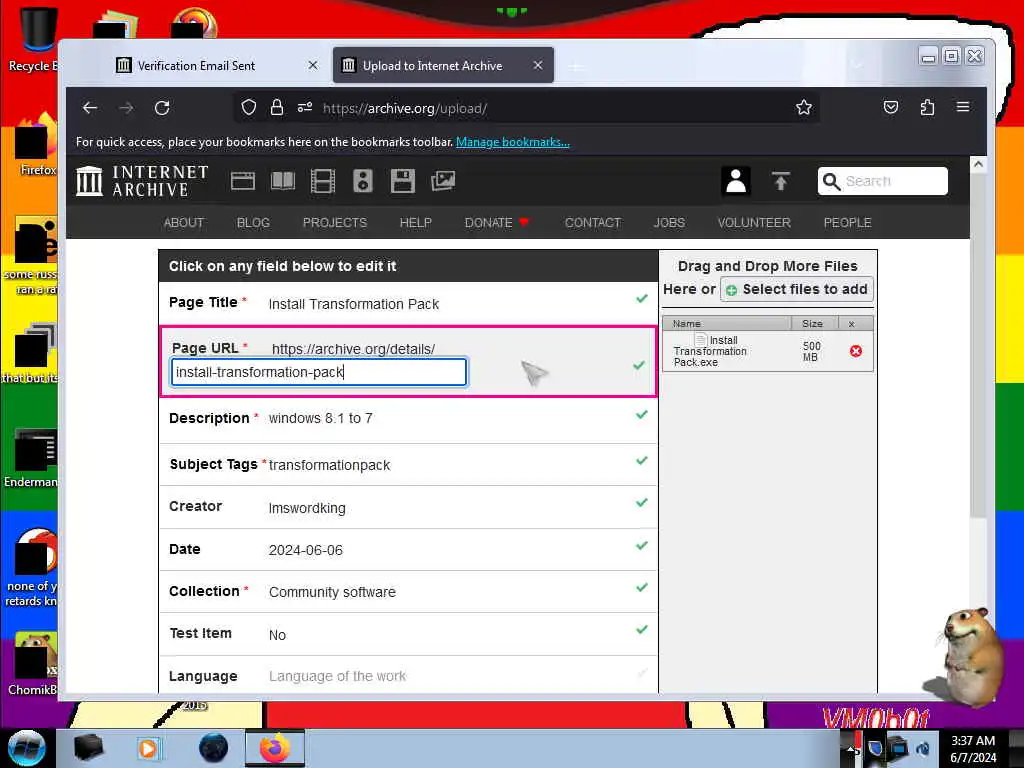Bookmark this page with the star icon
This screenshot has height=768, width=1024.
[804, 108]
